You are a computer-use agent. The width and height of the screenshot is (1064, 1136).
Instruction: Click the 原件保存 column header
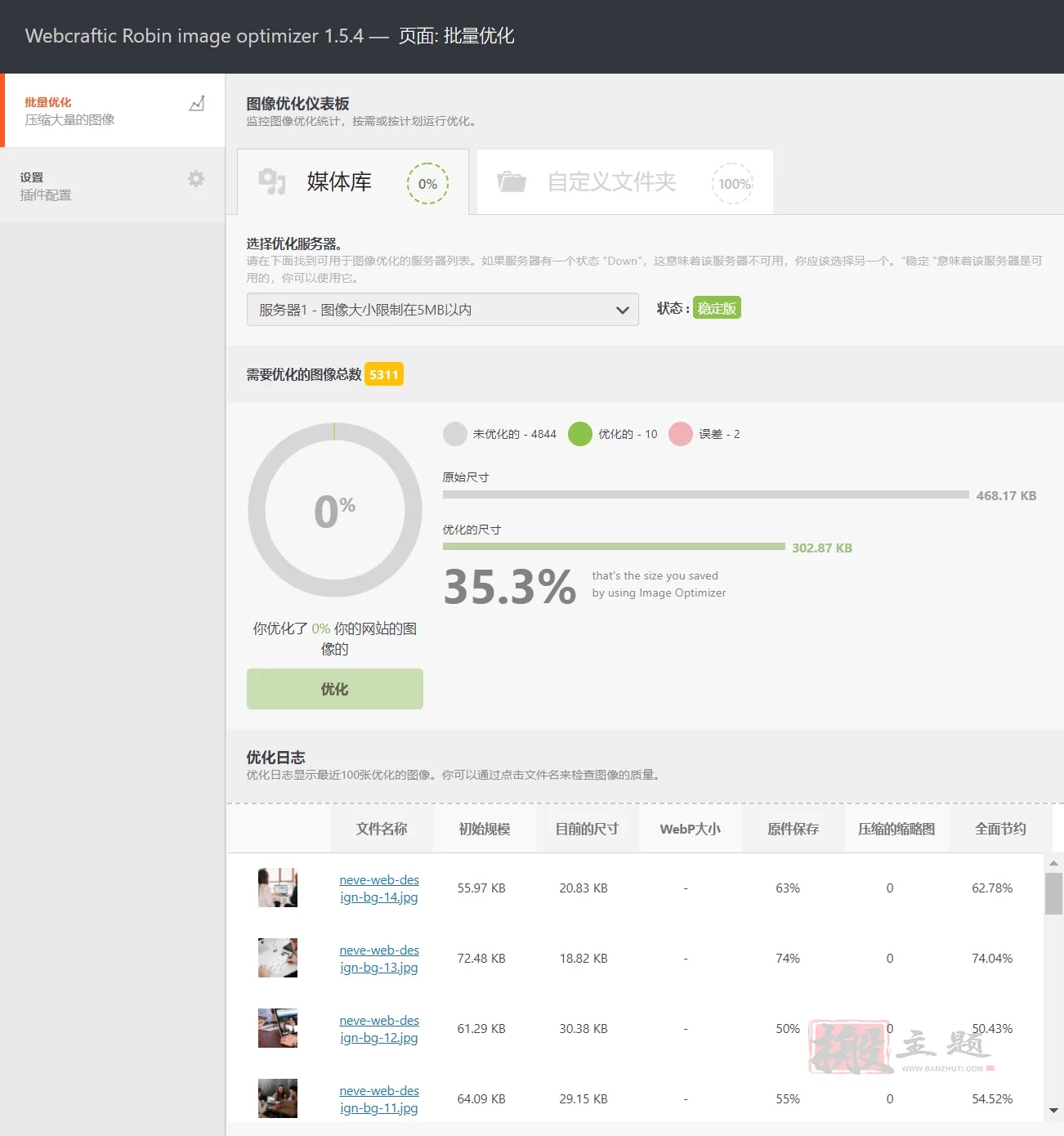coord(793,829)
